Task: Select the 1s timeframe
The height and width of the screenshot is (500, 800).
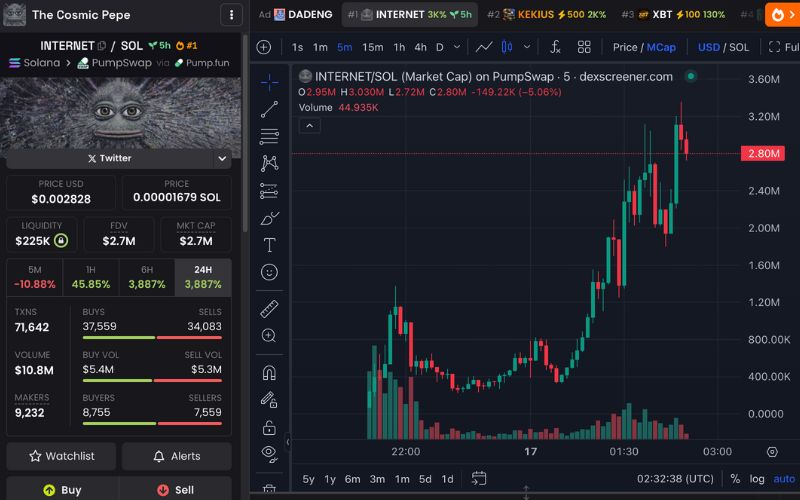Action: 297,47
